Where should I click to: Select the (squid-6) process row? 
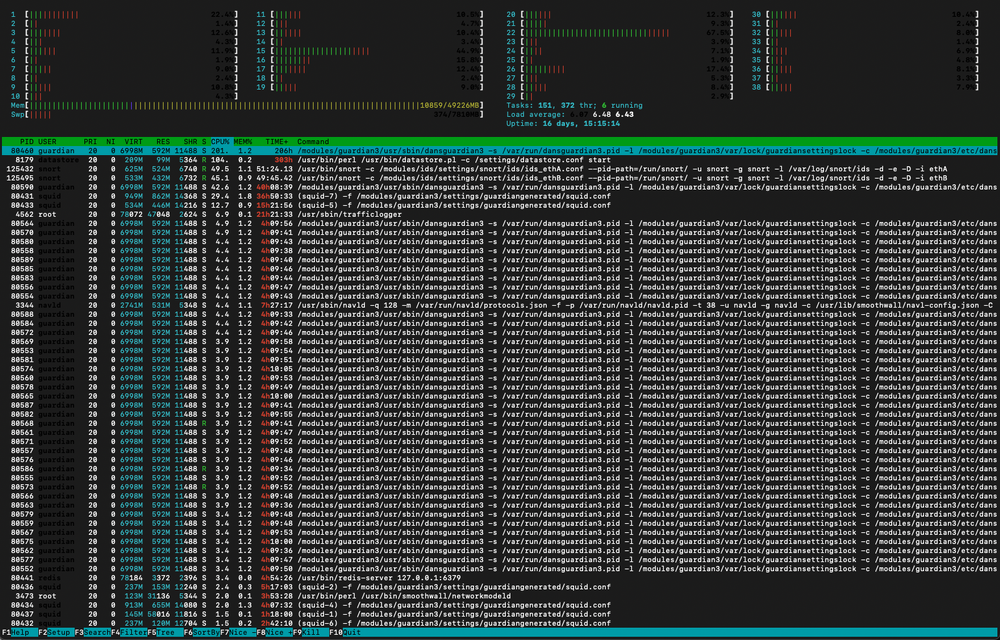(x=499, y=623)
